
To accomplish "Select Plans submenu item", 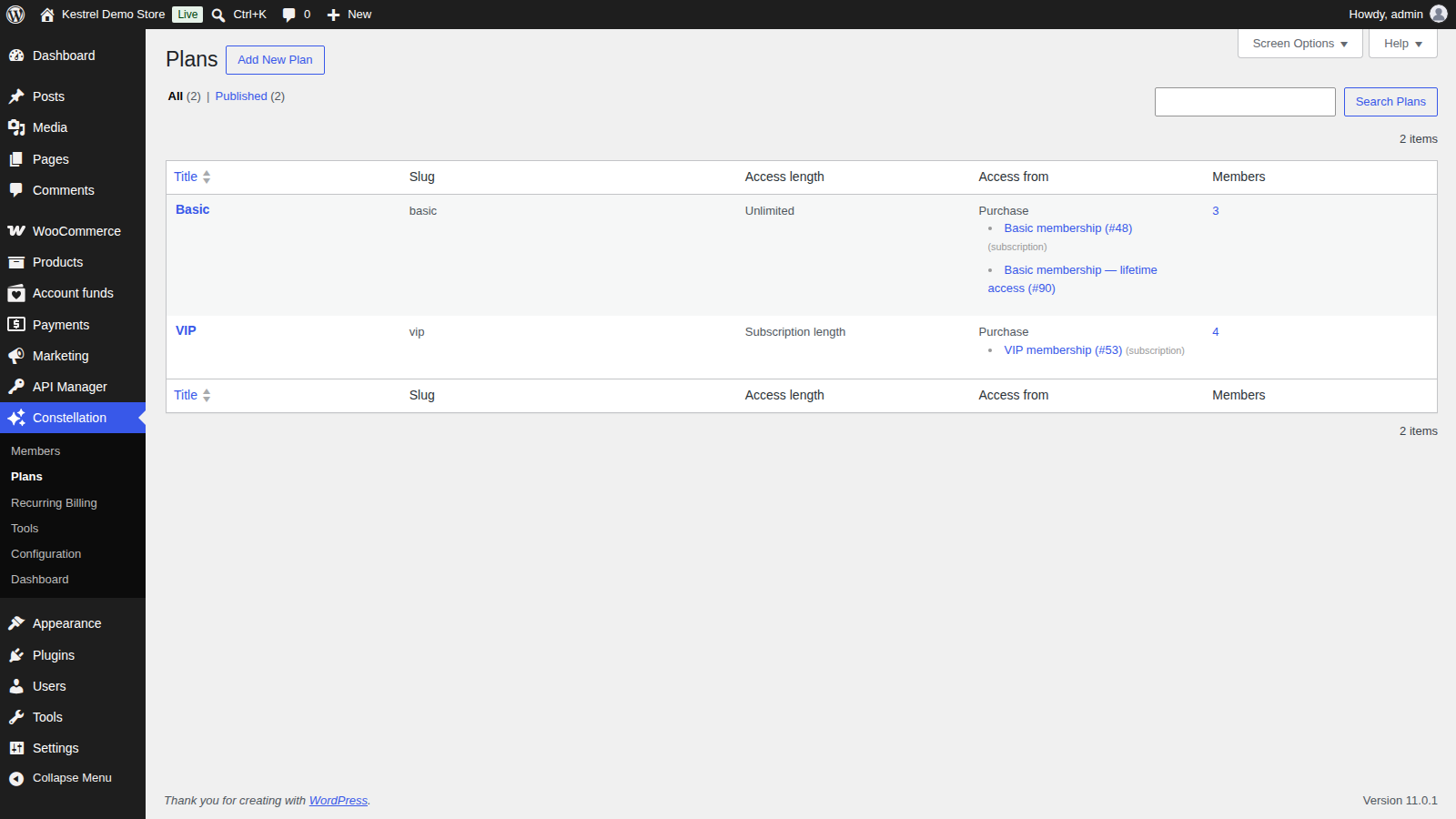I will coord(26,477).
